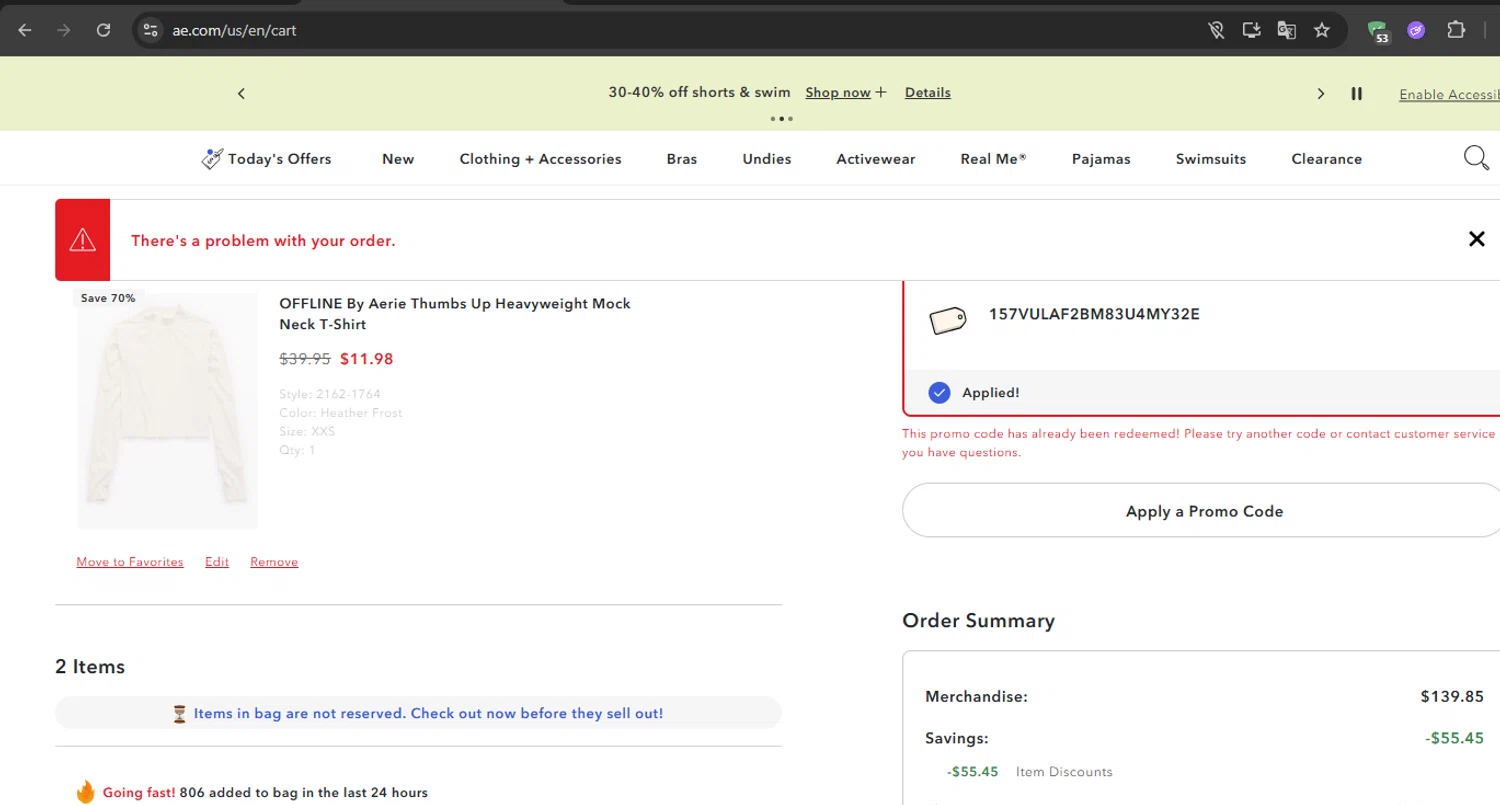Open Today's Offers menu

(x=266, y=158)
